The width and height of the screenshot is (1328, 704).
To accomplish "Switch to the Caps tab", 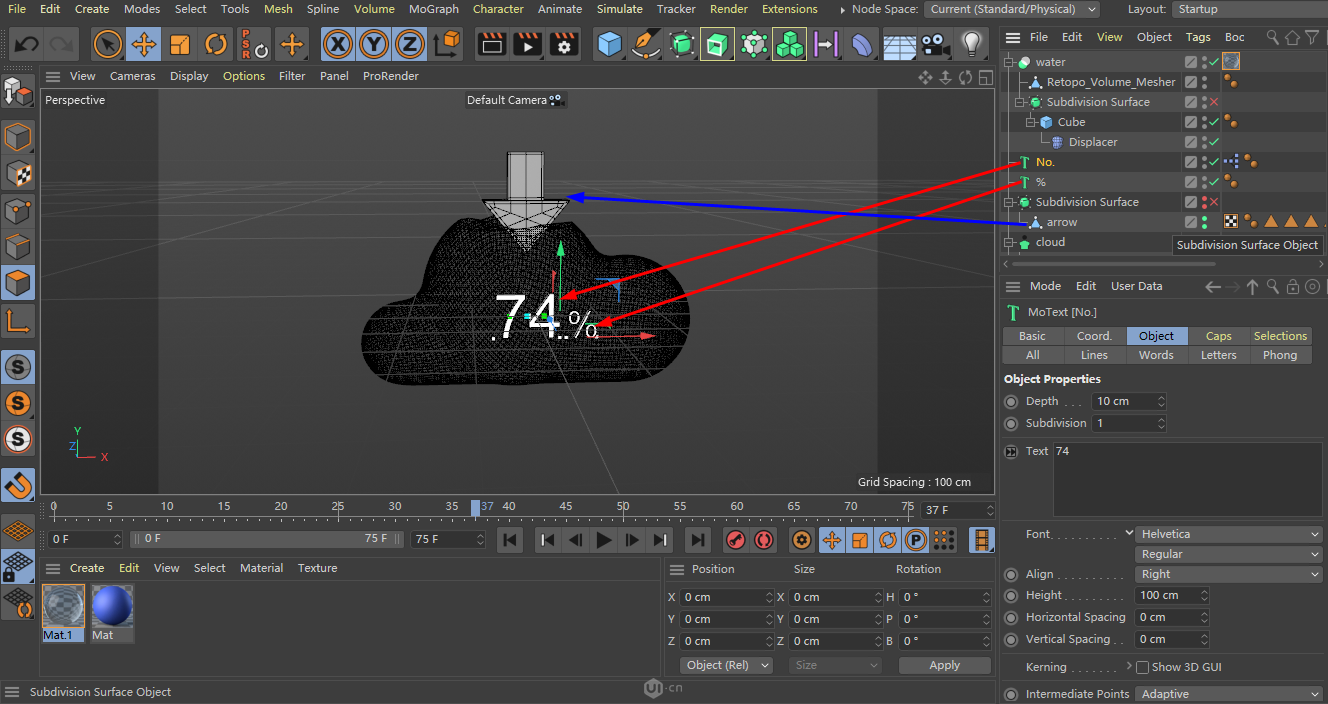I will click(x=1218, y=336).
